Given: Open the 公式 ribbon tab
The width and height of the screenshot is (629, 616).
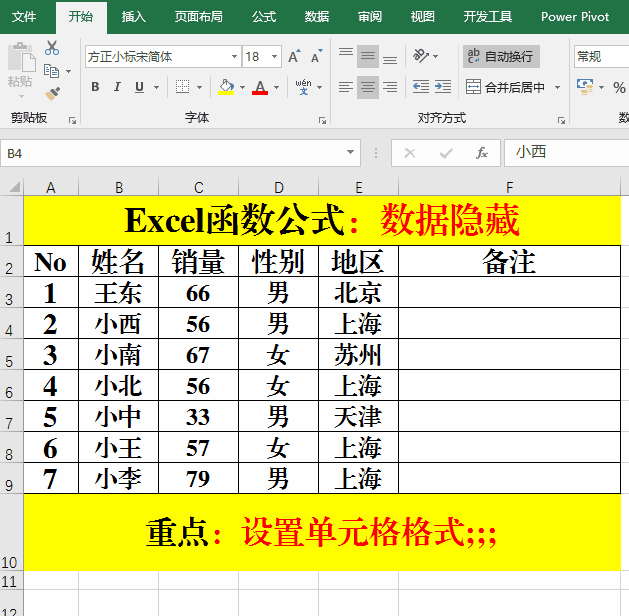Looking at the screenshot, I should (264, 17).
